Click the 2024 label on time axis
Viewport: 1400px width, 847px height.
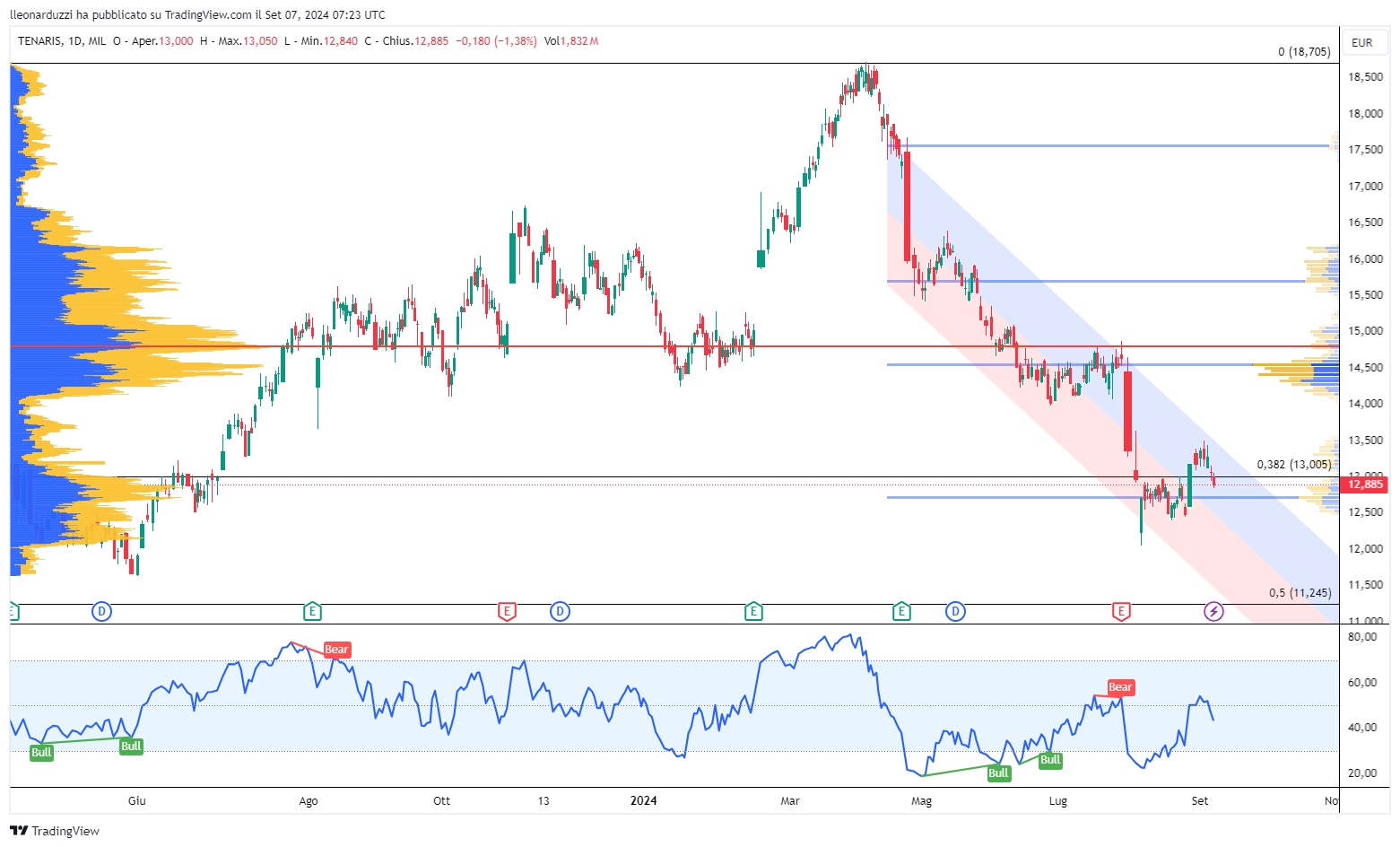click(643, 800)
